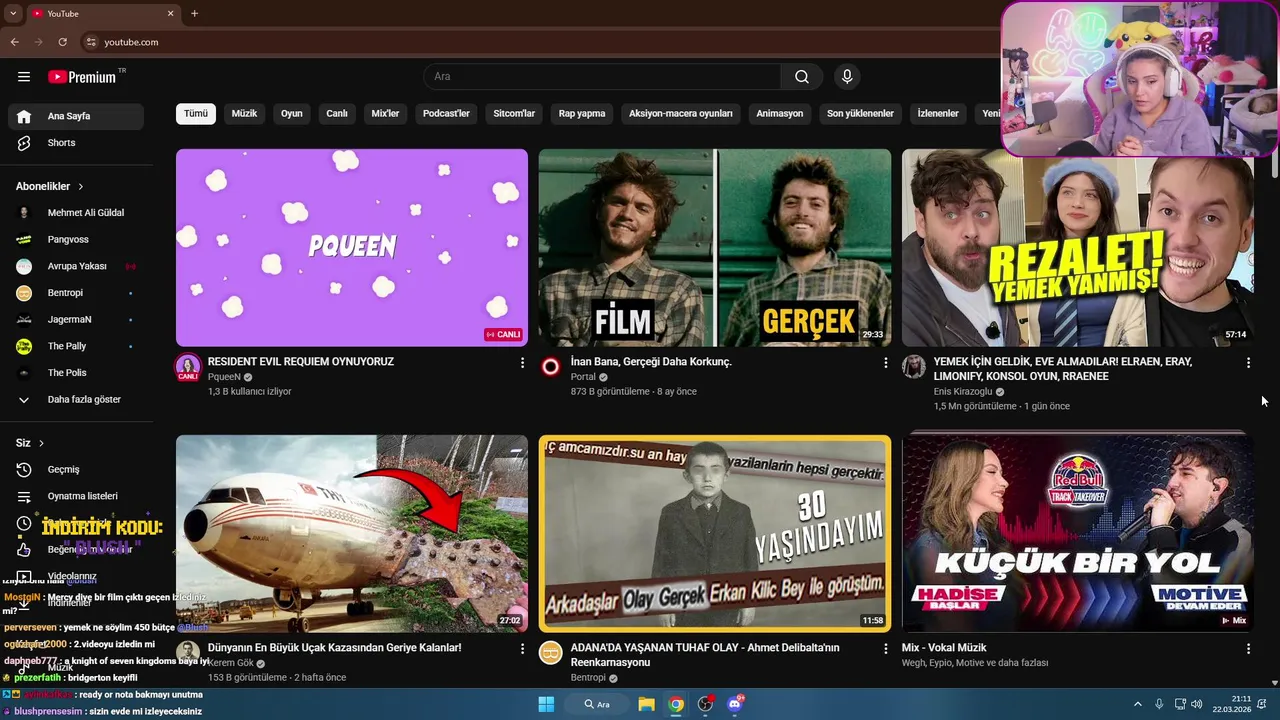This screenshot has width=1280, height=720.
Task: Open the YouTube guide hamburger menu
Action: click(24, 77)
